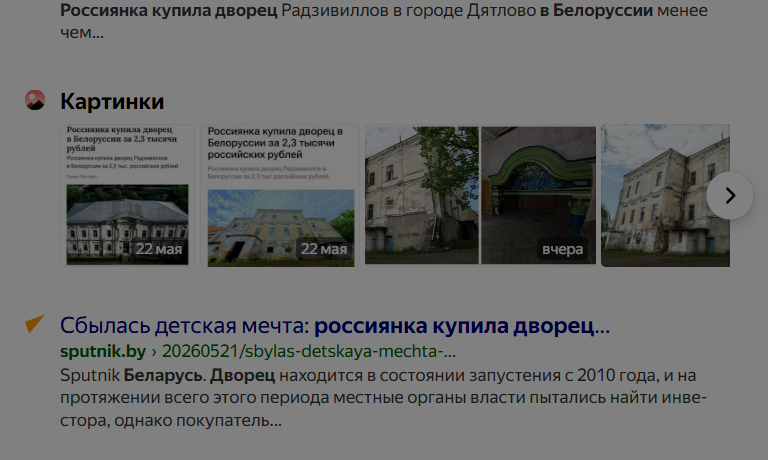Open first thumbnail dated 22 мая with grey-roofed palace
This screenshot has height=460, width=768.
point(127,195)
